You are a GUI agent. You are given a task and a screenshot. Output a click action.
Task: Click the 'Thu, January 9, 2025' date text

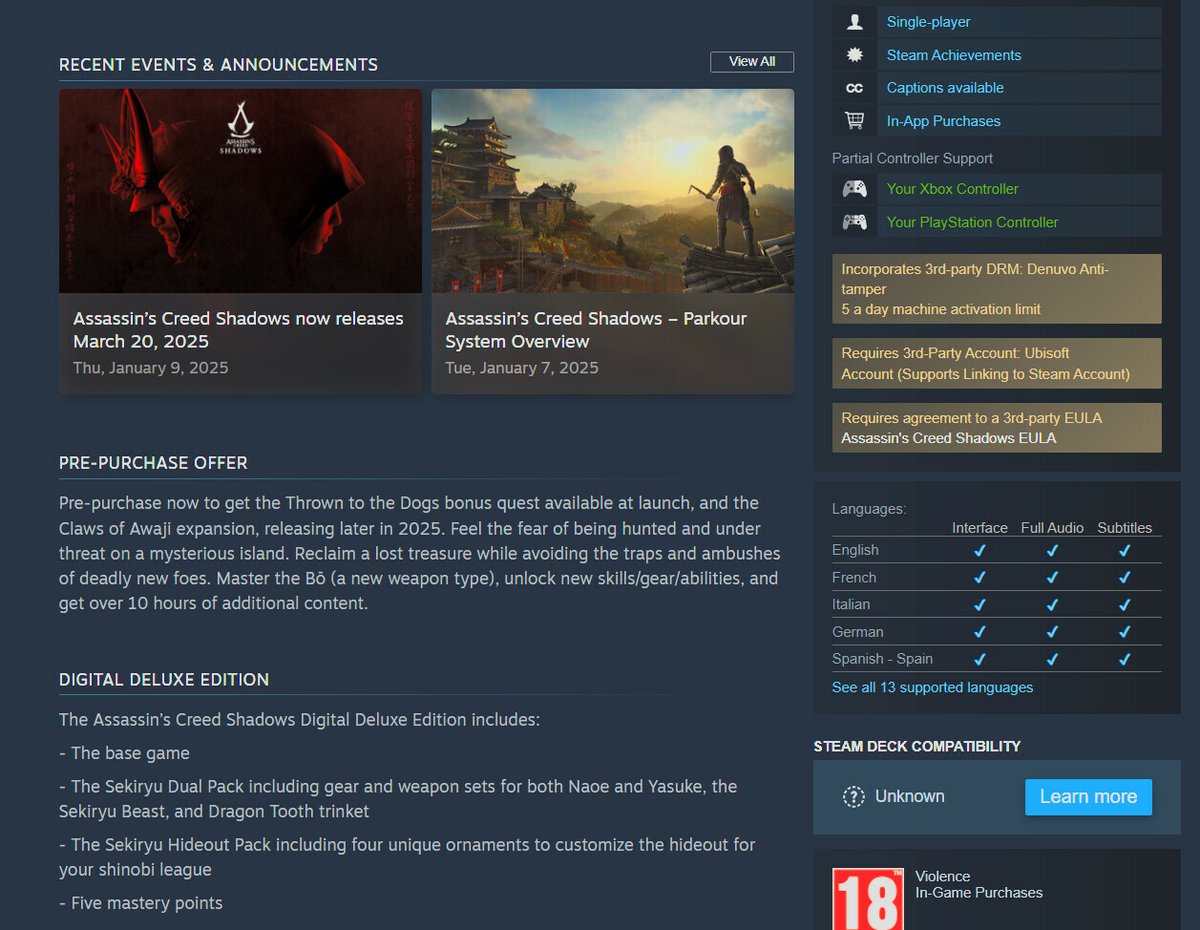[150, 368]
